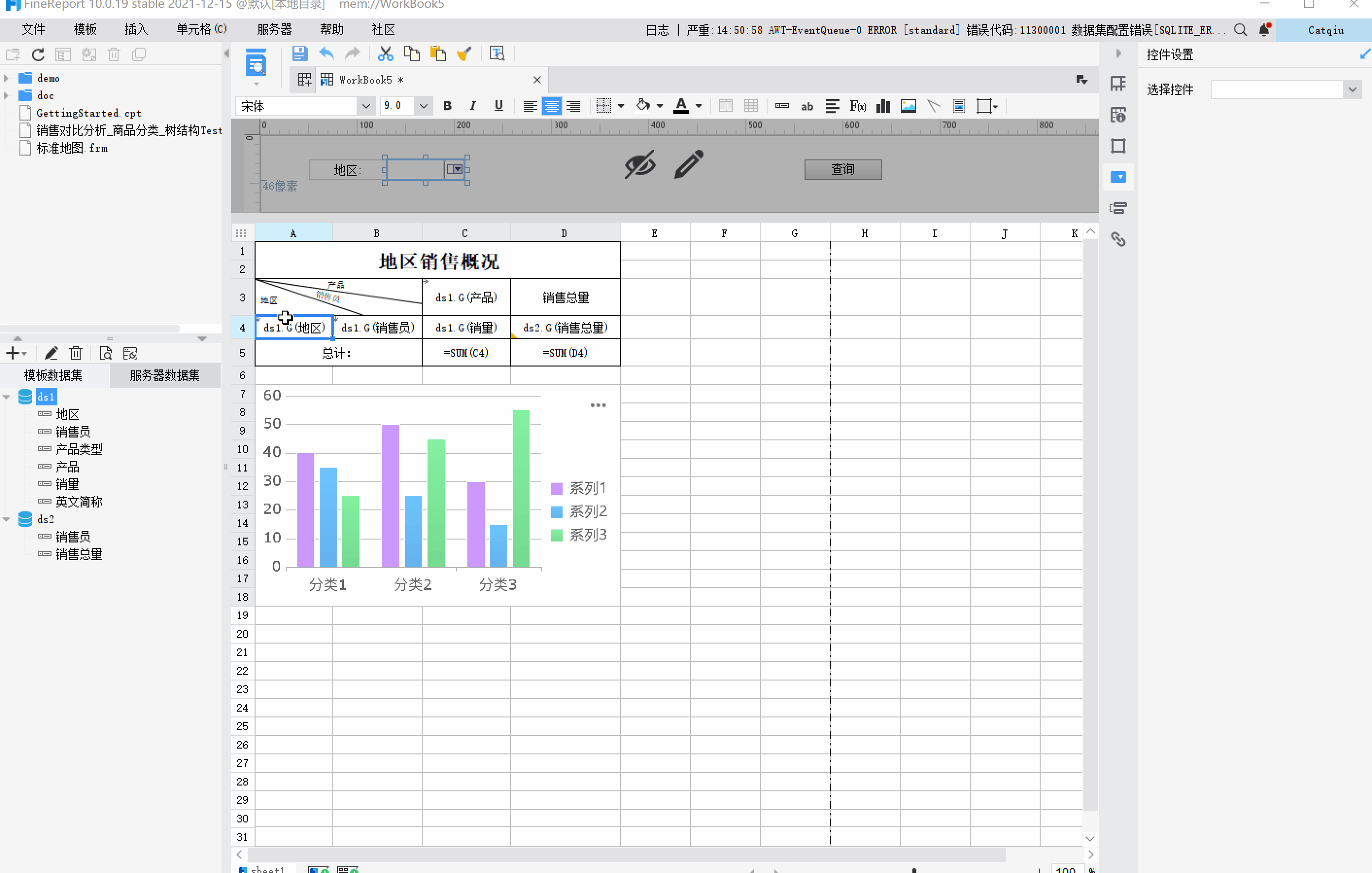1372x873 pixels.
Task: Save the workbook via save icon
Action: pos(300,53)
